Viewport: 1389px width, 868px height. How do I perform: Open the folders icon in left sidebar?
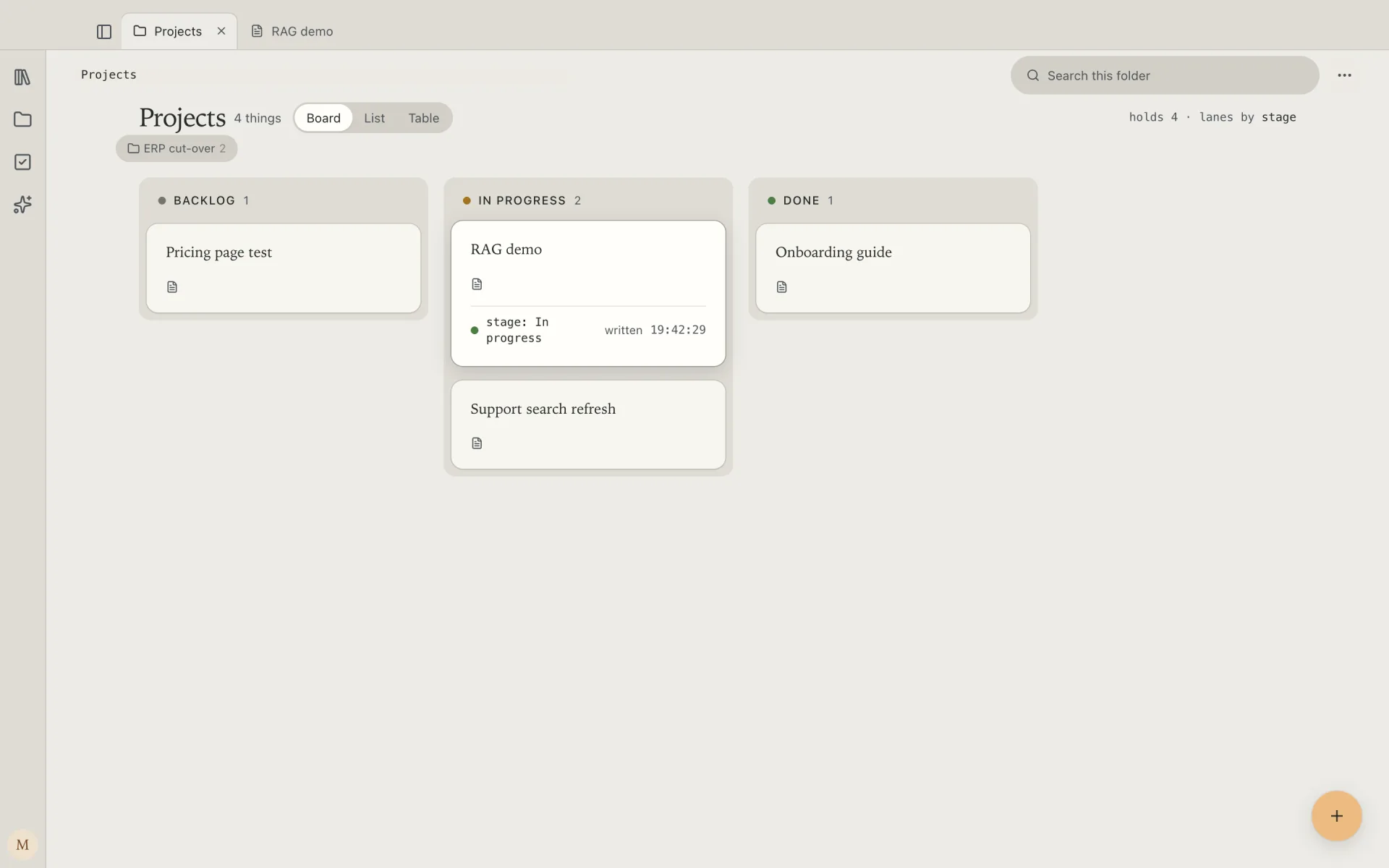pyautogui.click(x=22, y=119)
